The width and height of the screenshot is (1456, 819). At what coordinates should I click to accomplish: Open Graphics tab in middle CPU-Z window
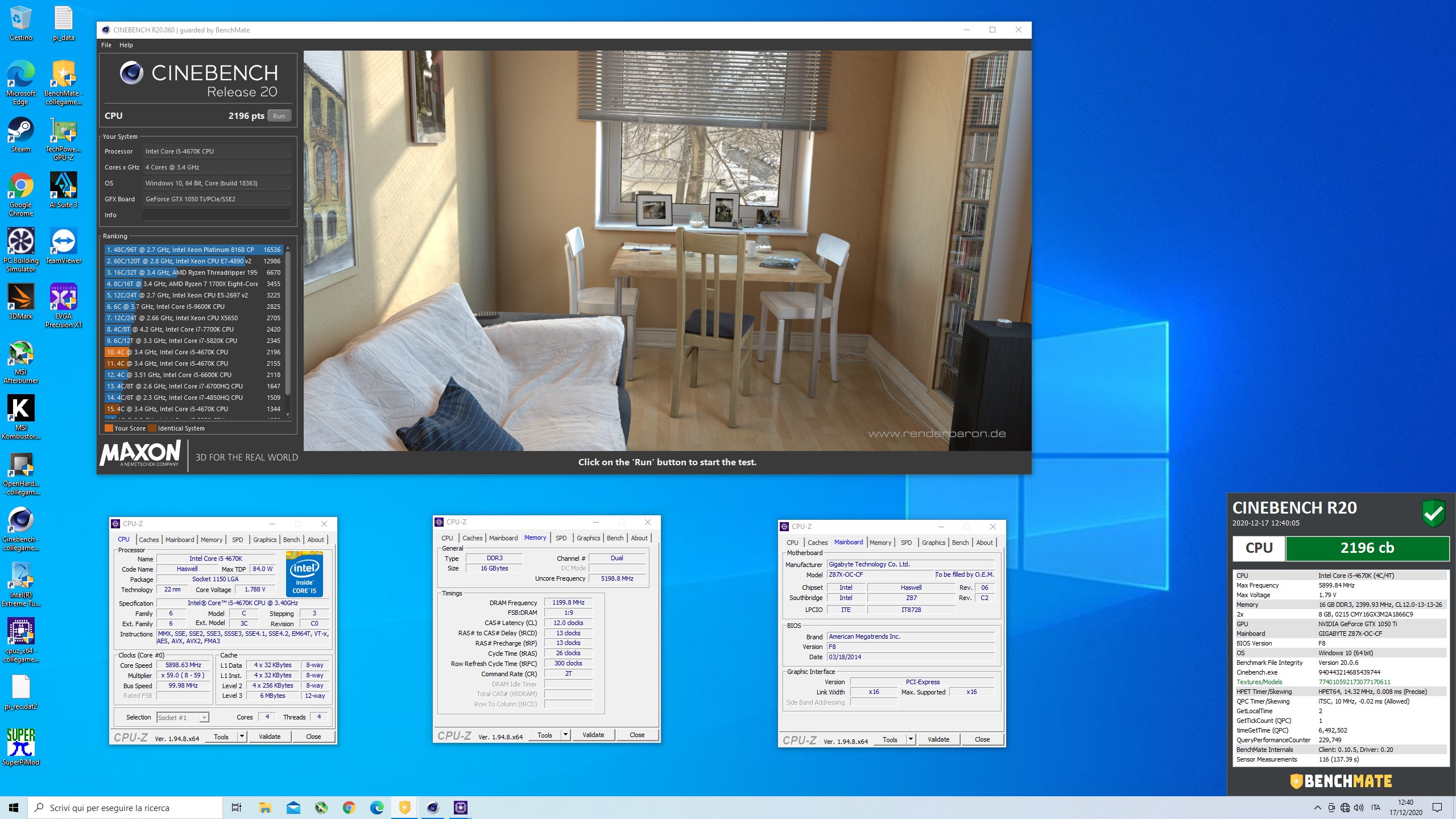click(x=589, y=538)
